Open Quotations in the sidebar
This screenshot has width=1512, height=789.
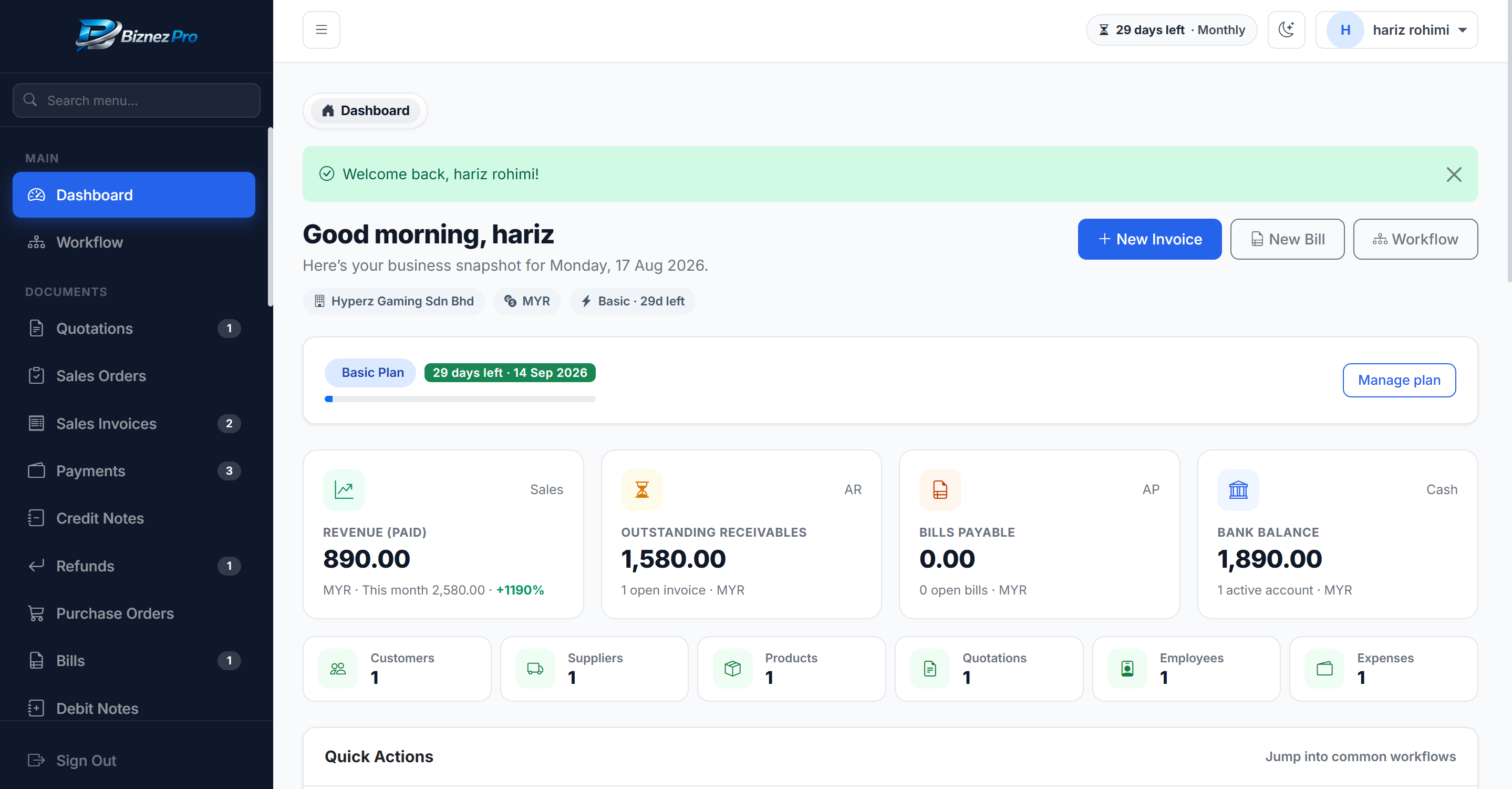(x=134, y=328)
